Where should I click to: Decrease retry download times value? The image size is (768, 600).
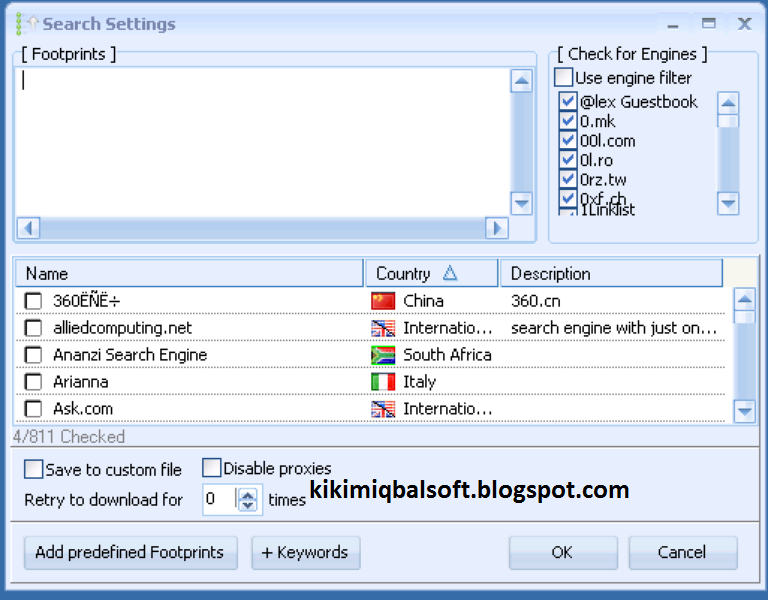point(248,505)
